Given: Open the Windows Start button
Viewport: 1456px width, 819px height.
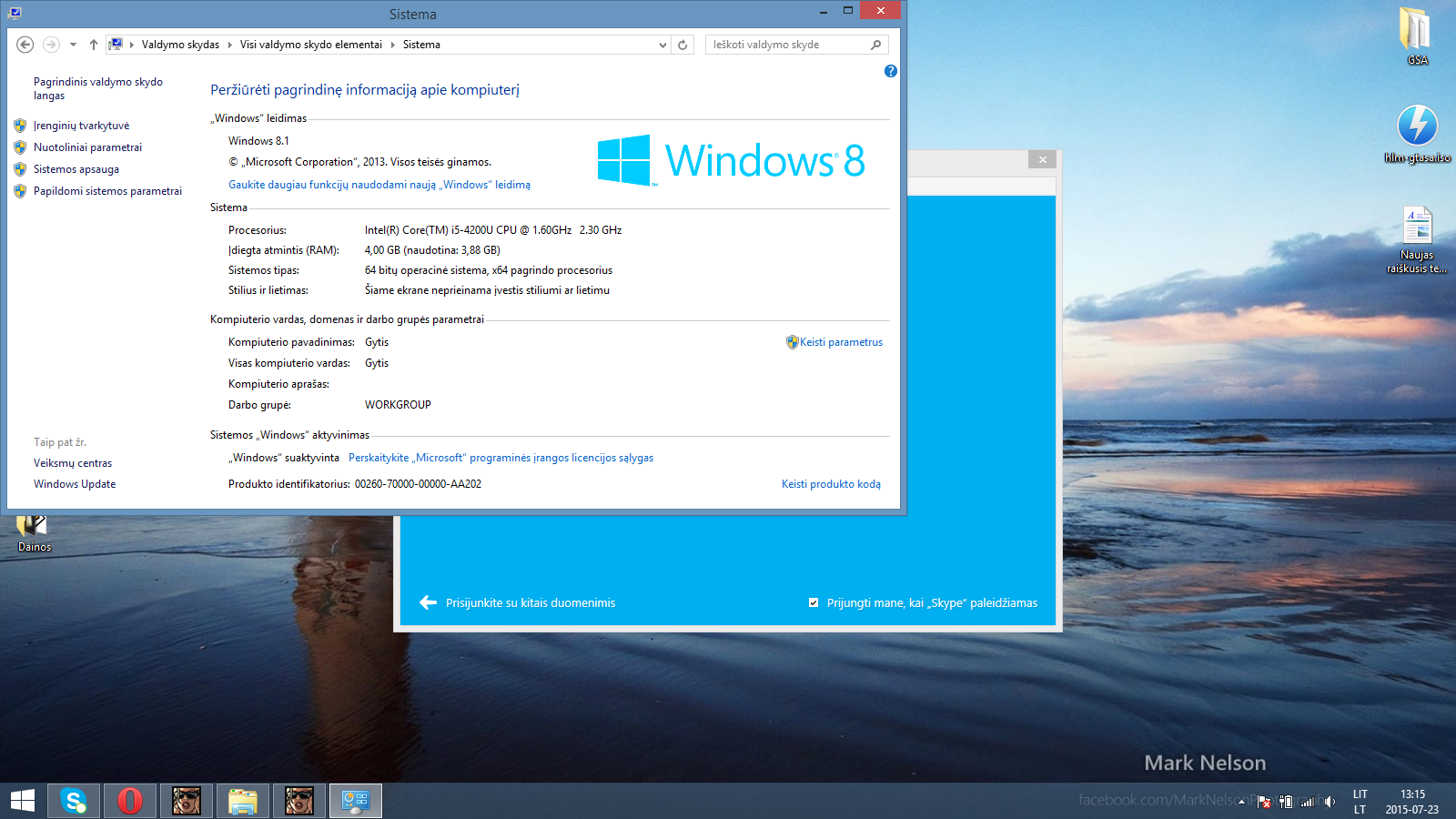Looking at the screenshot, I should tap(23, 801).
